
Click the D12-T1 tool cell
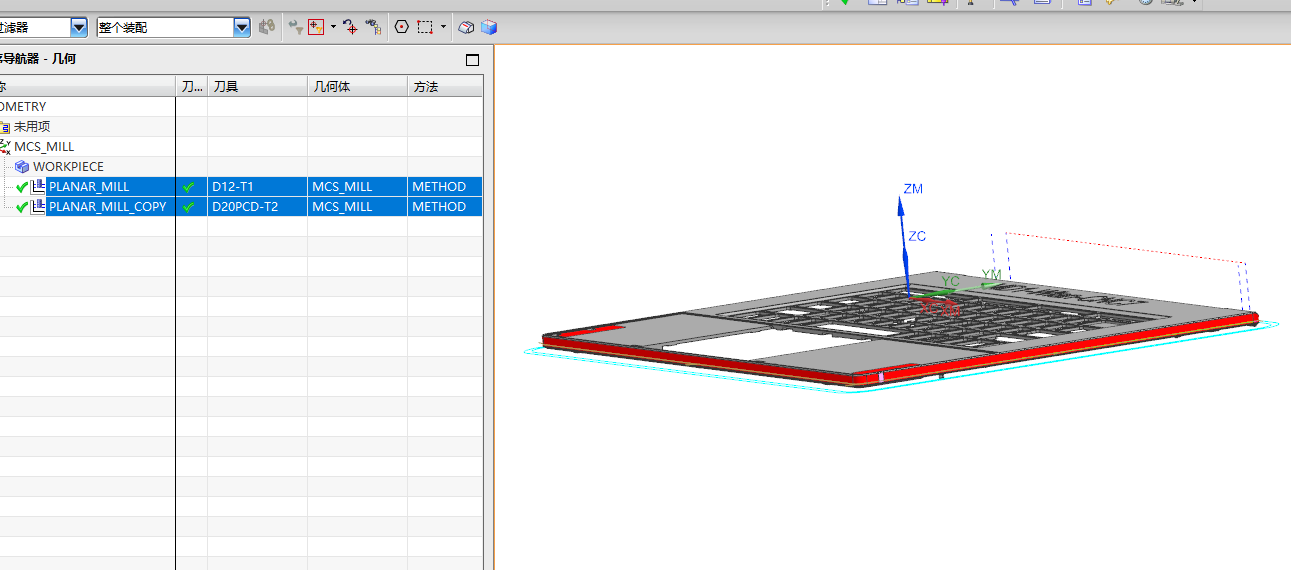click(257, 187)
